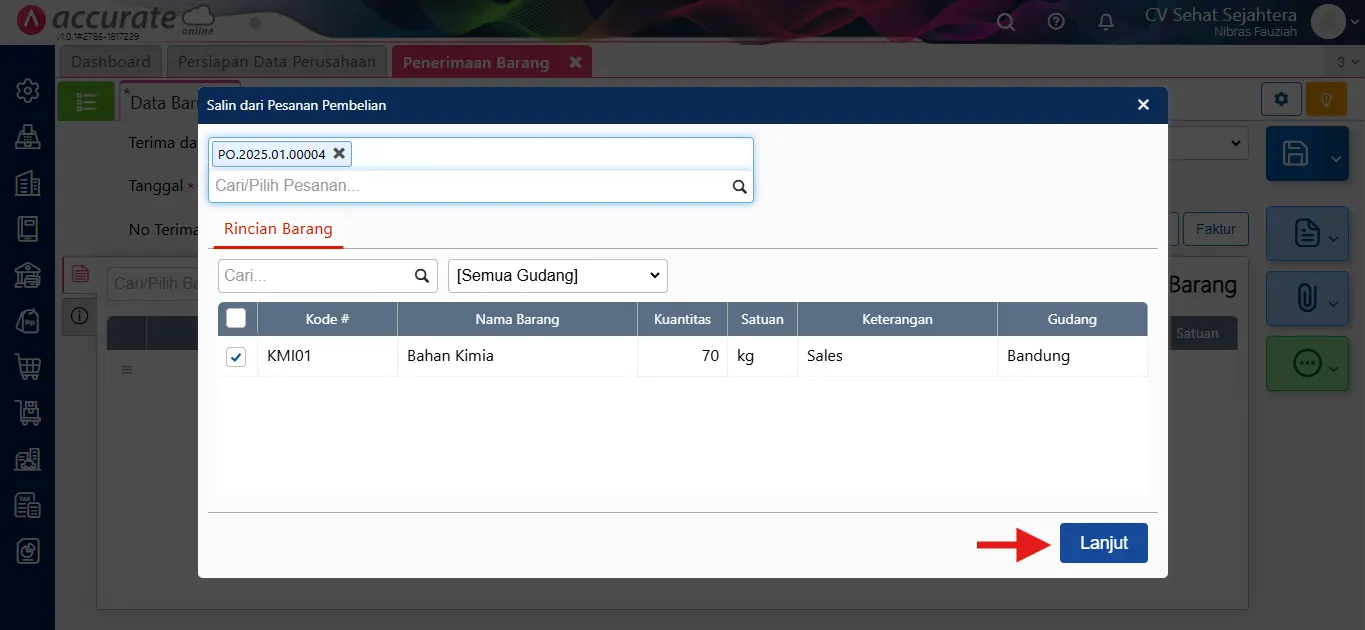Open Persiapan Data Perusahaan tab

[277, 62]
